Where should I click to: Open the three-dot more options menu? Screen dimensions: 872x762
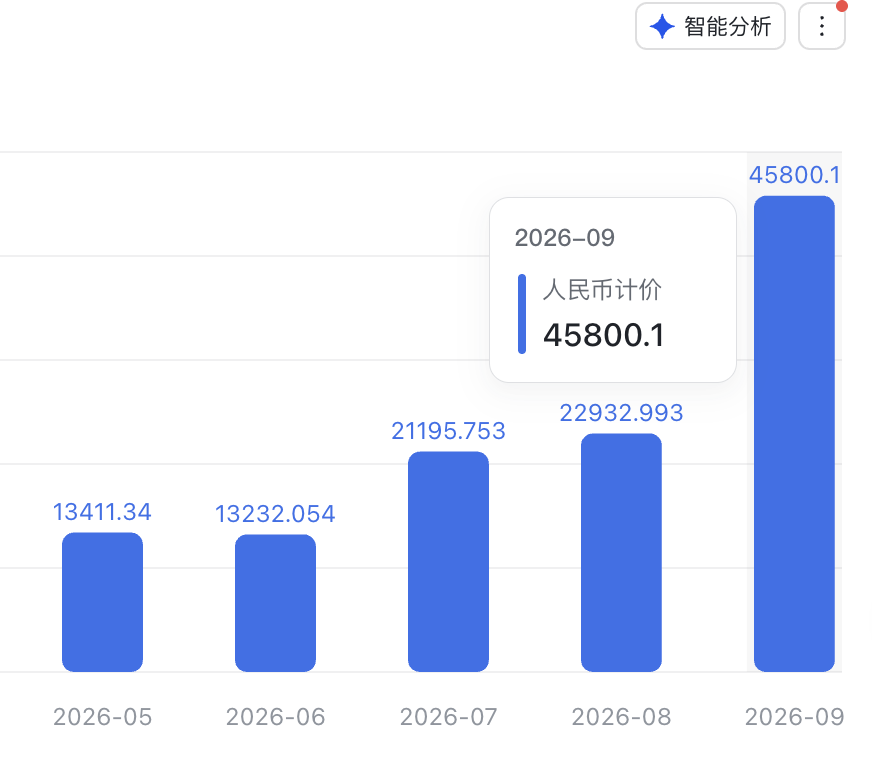pos(822,26)
